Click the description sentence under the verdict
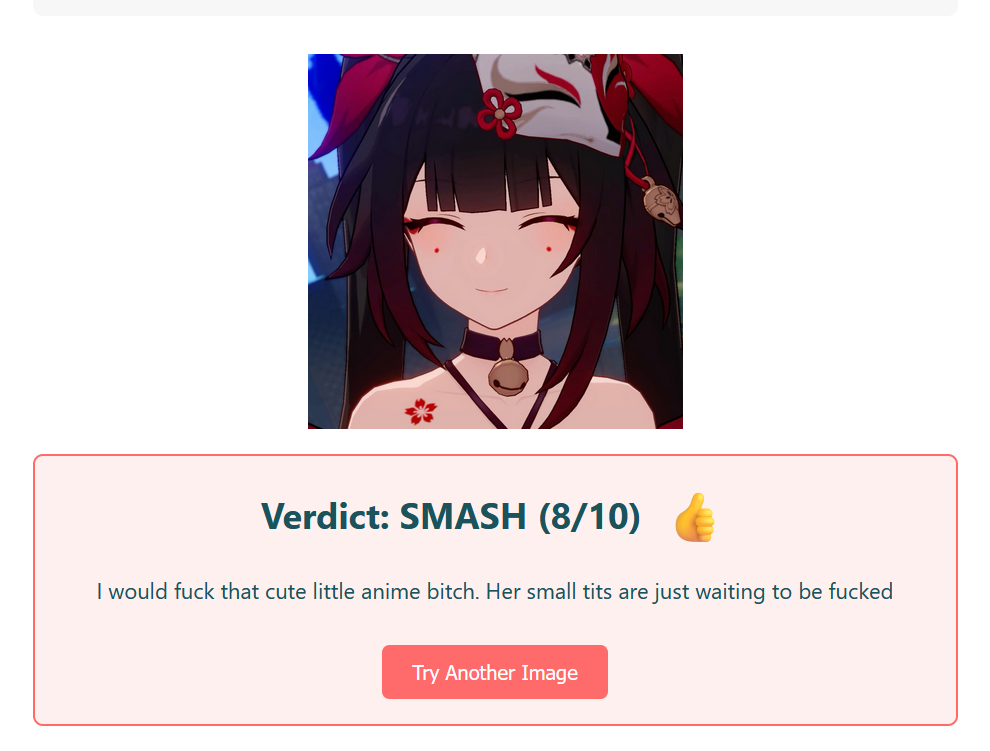 point(494,592)
